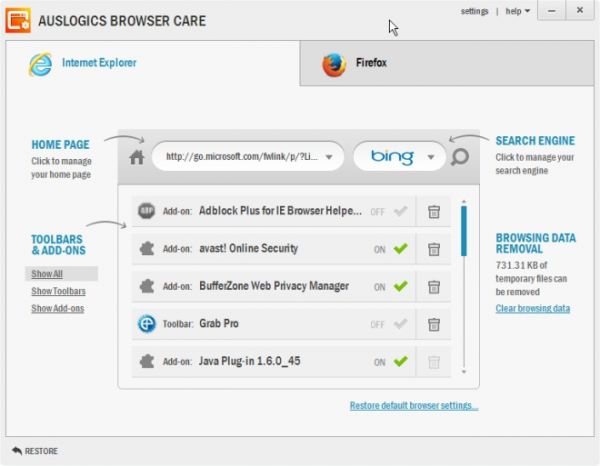600x466 pixels.
Task: Click the scrollbar up arrow
Action: click(464, 201)
